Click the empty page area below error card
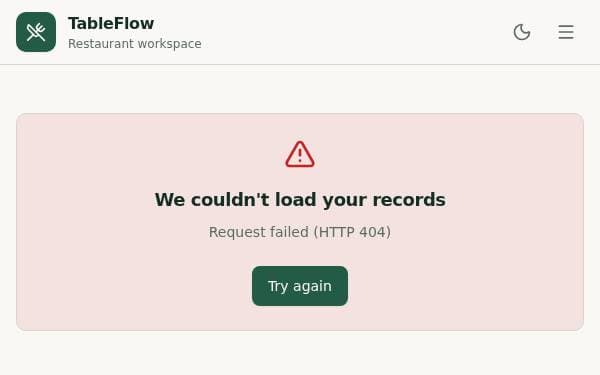The width and height of the screenshot is (600, 375). point(300,354)
